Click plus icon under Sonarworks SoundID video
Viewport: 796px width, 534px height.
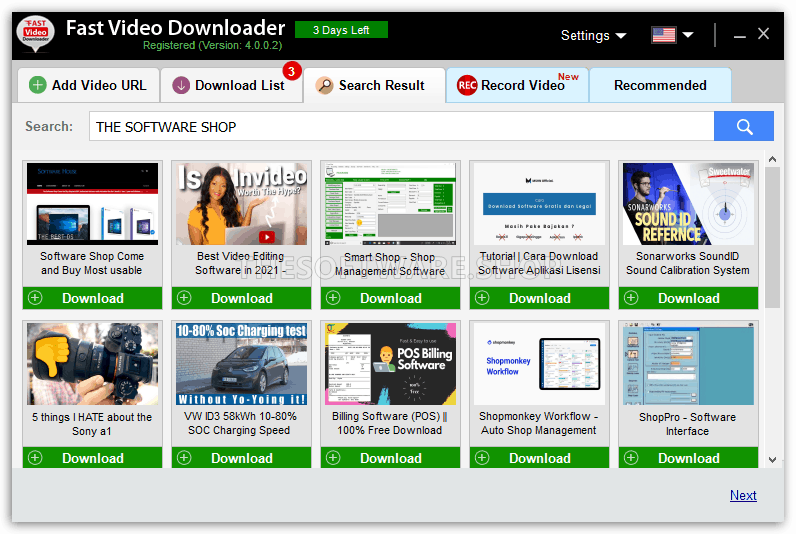click(x=631, y=297)
